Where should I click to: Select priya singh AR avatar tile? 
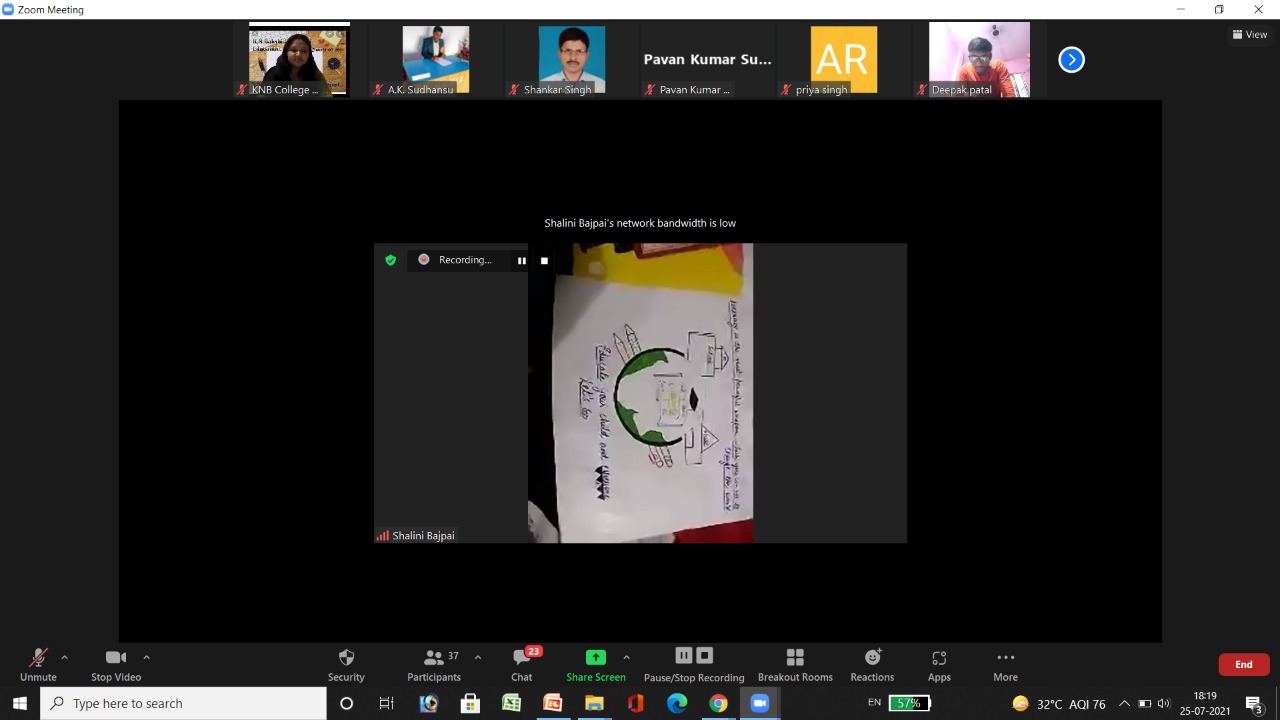(x=844, y=60)
